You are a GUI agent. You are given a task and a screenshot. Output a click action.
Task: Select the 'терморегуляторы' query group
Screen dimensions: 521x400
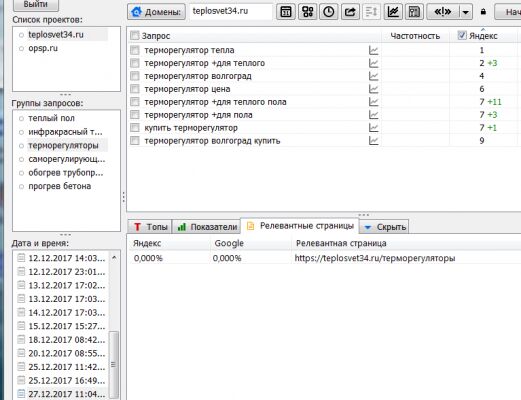(63, 146)
